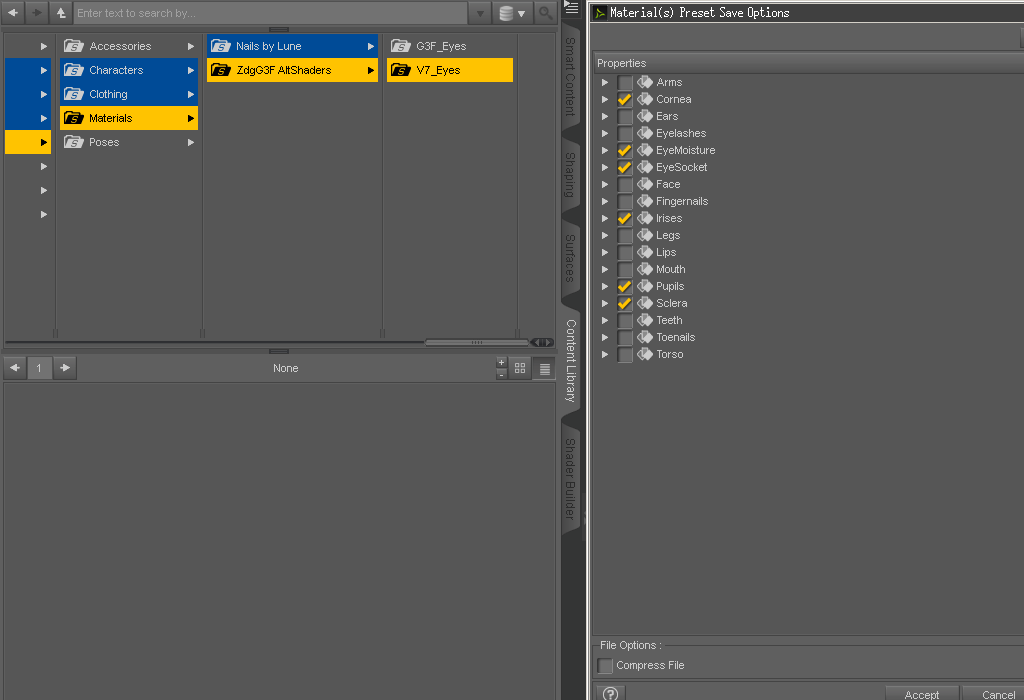
Task: Switch to the Smart Content tab
Action: [570, 76]
